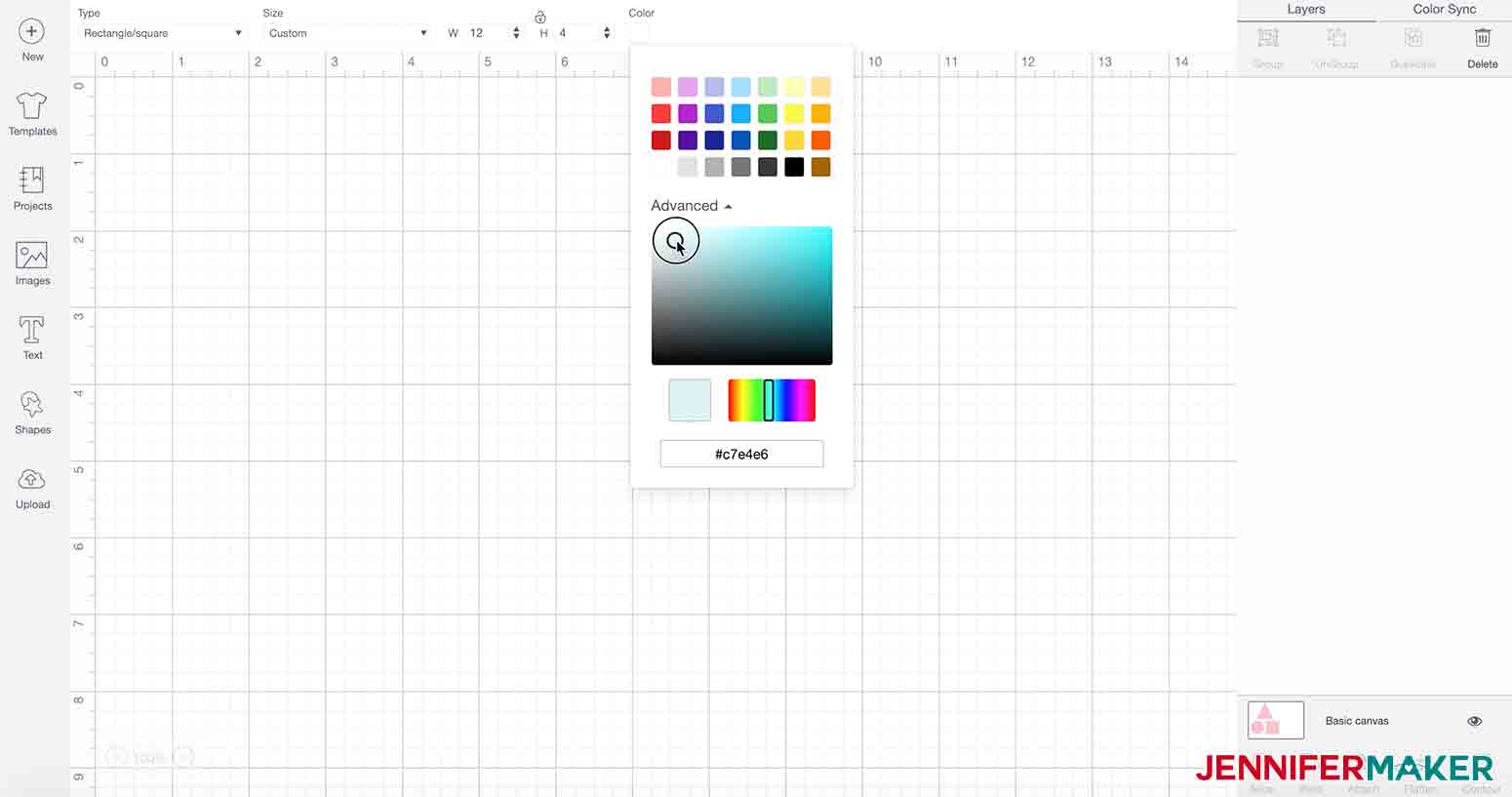Open the Images library
The height and width of the screenshot is (797, 1512).
click(32, 256)
